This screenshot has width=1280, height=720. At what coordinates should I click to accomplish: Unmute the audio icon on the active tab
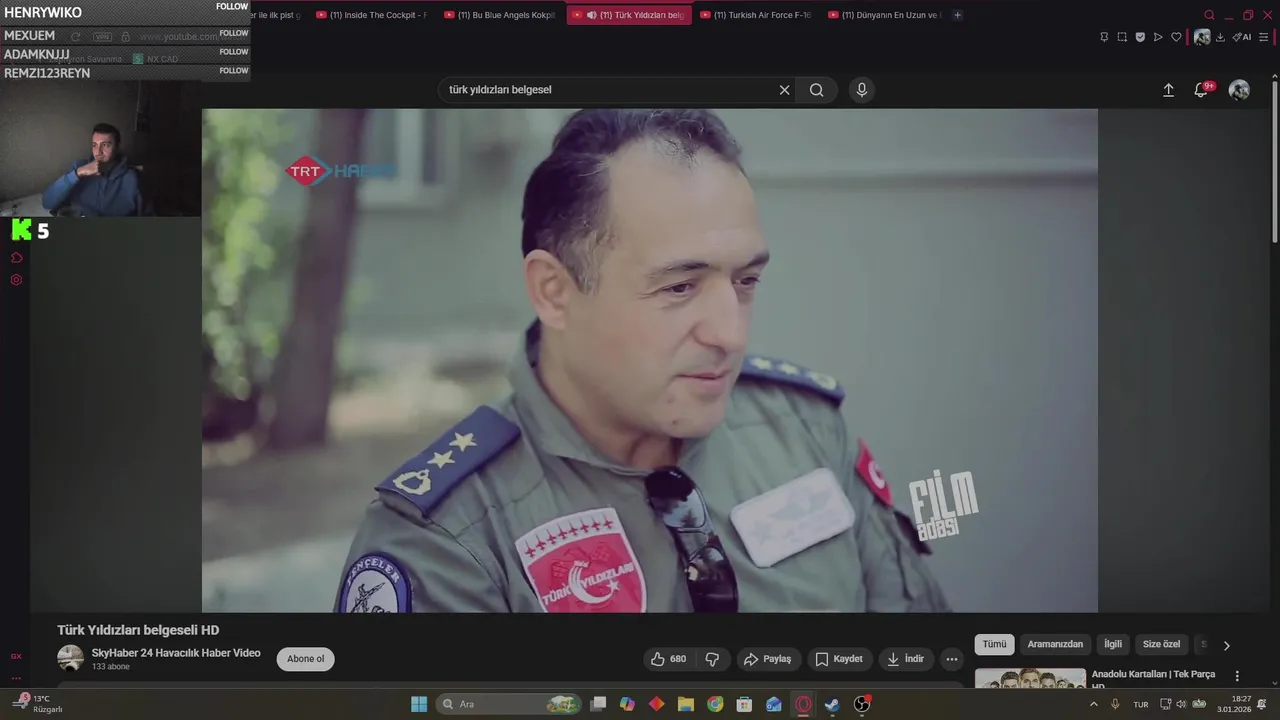pyautogui.click(x=592, y=15)
